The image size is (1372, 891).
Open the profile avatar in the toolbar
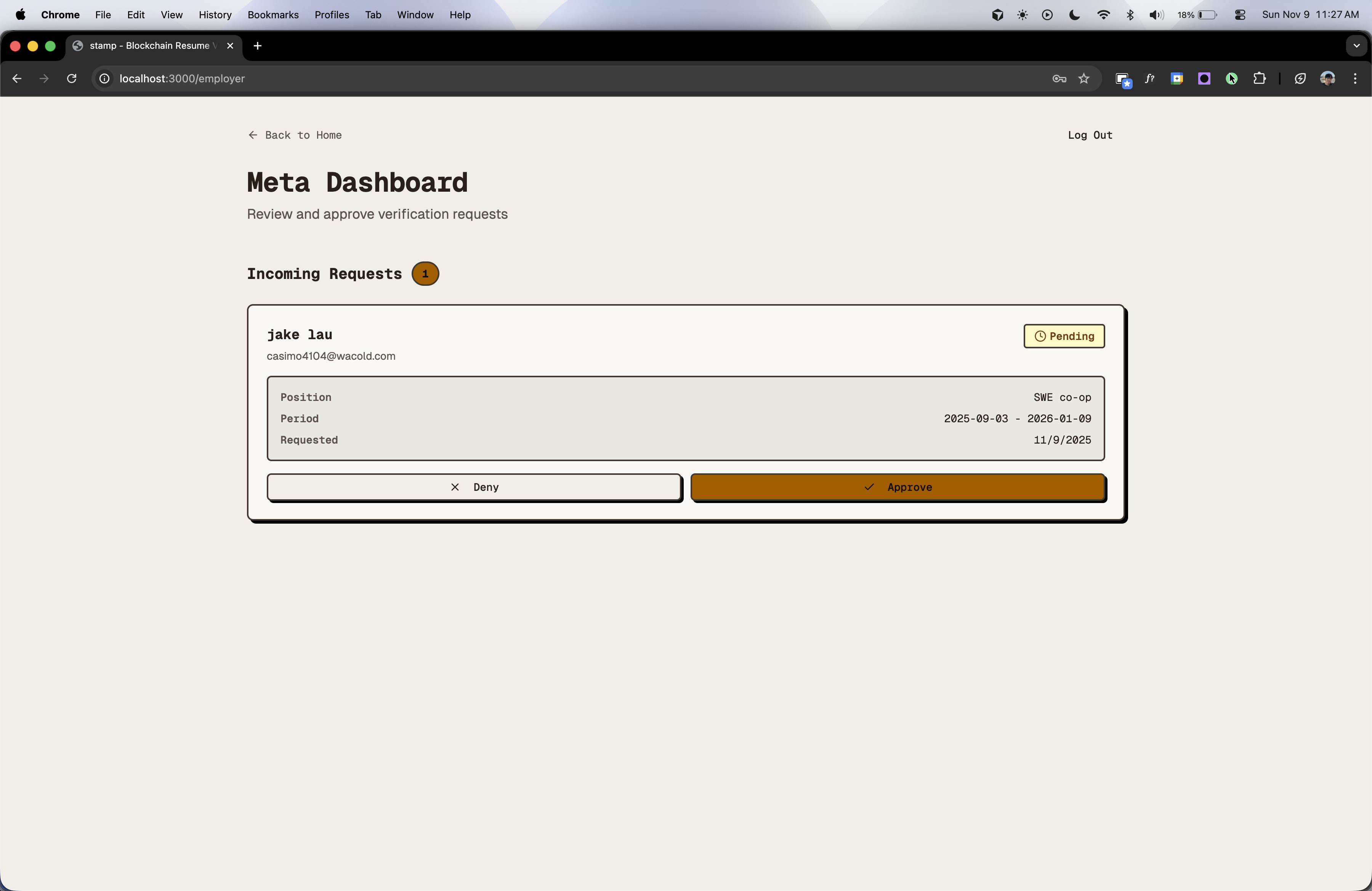pos(1328,79)
